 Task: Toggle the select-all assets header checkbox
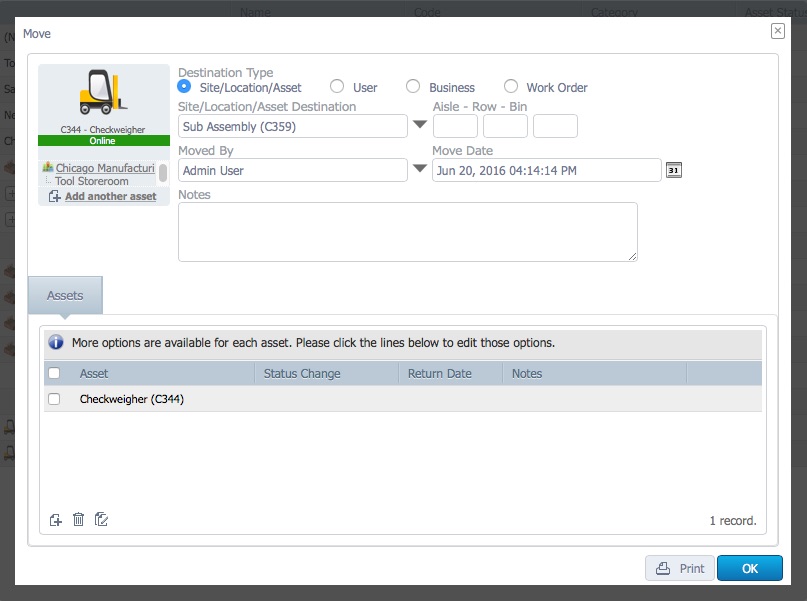pos(55,373)
